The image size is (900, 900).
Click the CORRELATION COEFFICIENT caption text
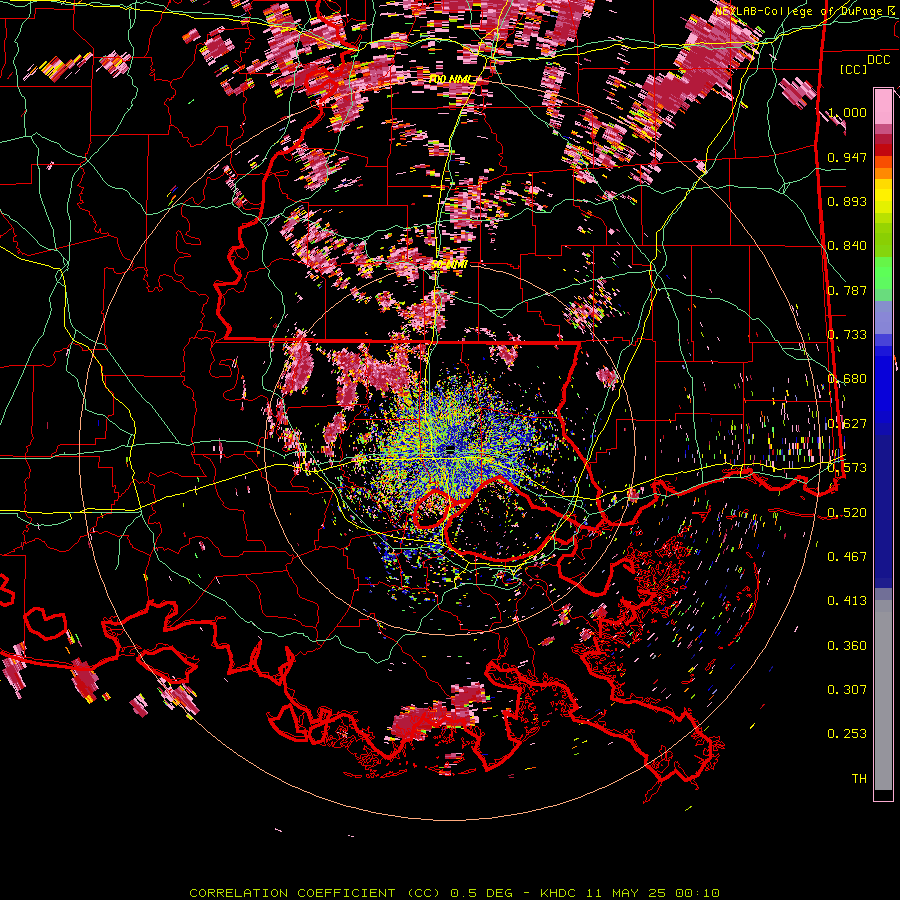[315, 893]
